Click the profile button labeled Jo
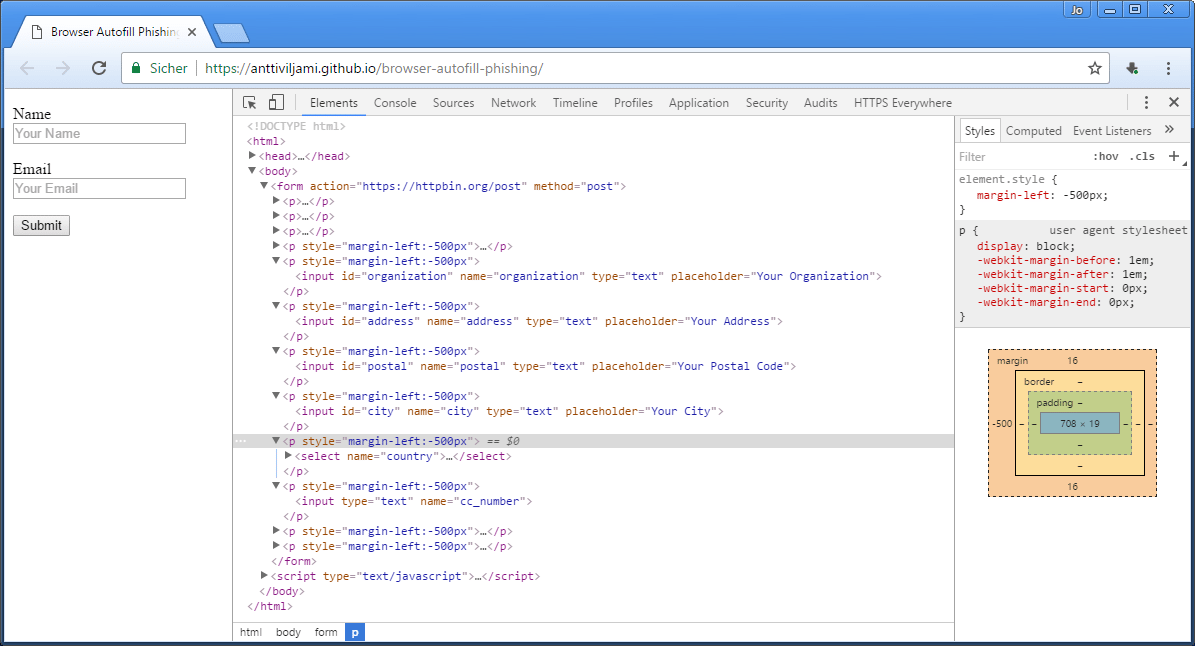1195x646 pixels. 1077,10
